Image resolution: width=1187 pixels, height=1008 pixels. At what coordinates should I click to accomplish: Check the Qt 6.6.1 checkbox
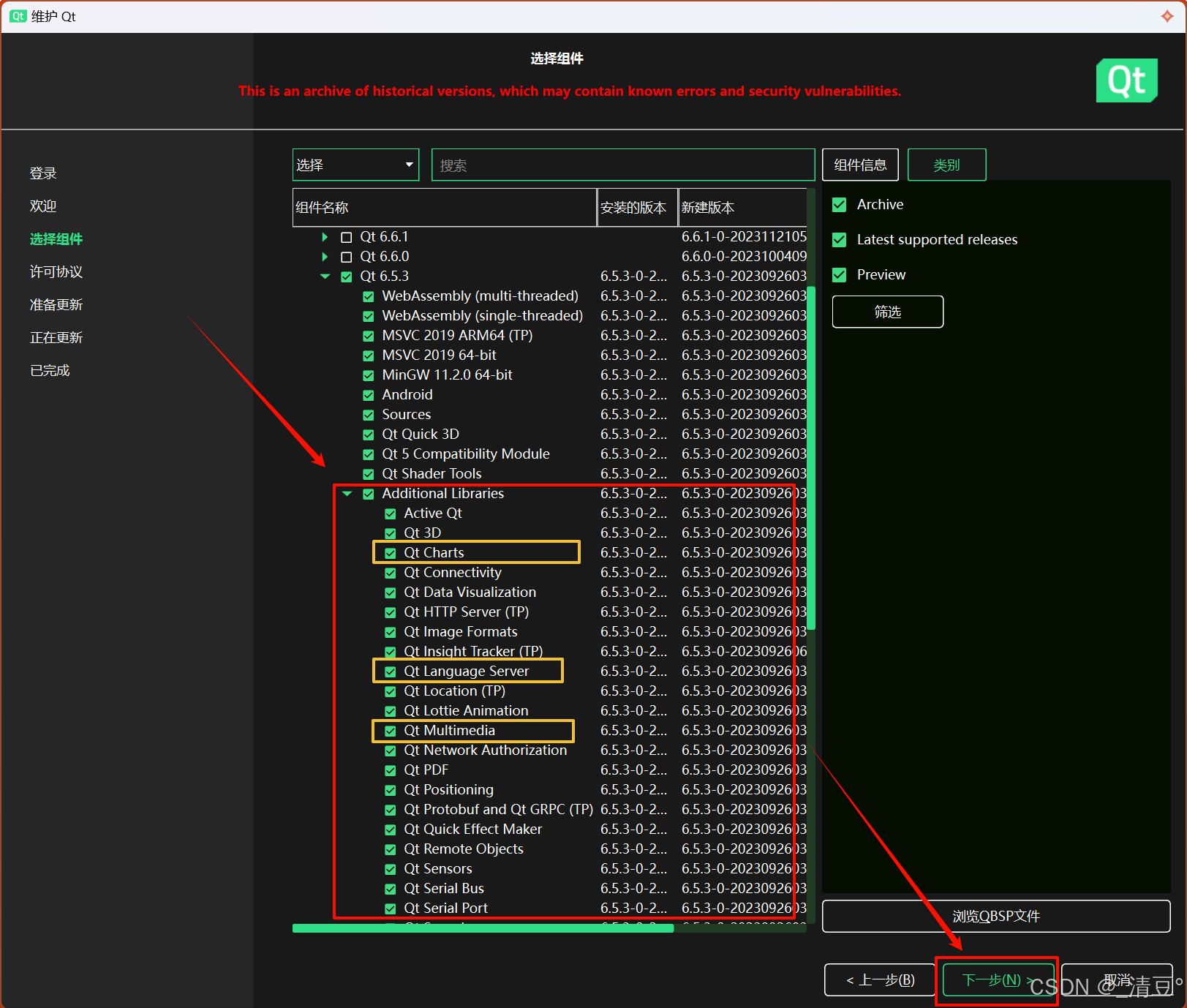coord(347,237)
